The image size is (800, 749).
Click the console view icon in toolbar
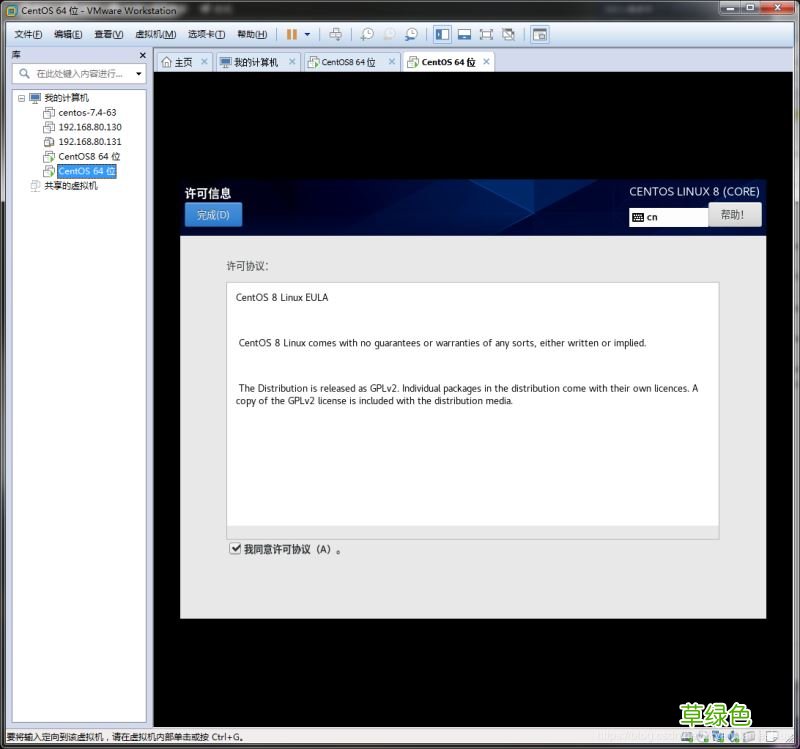pos(539,34)
